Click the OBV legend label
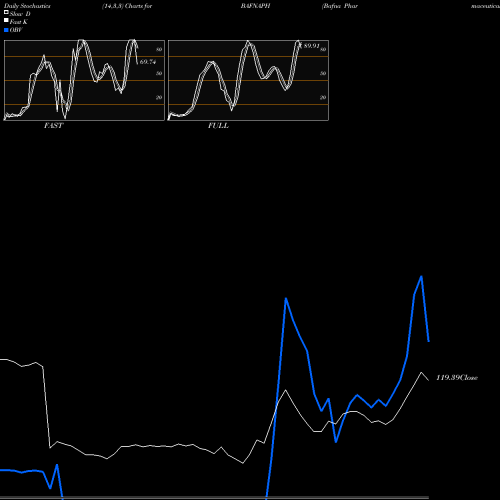Screen dimensions: 500x500 [x=16, y=30]
